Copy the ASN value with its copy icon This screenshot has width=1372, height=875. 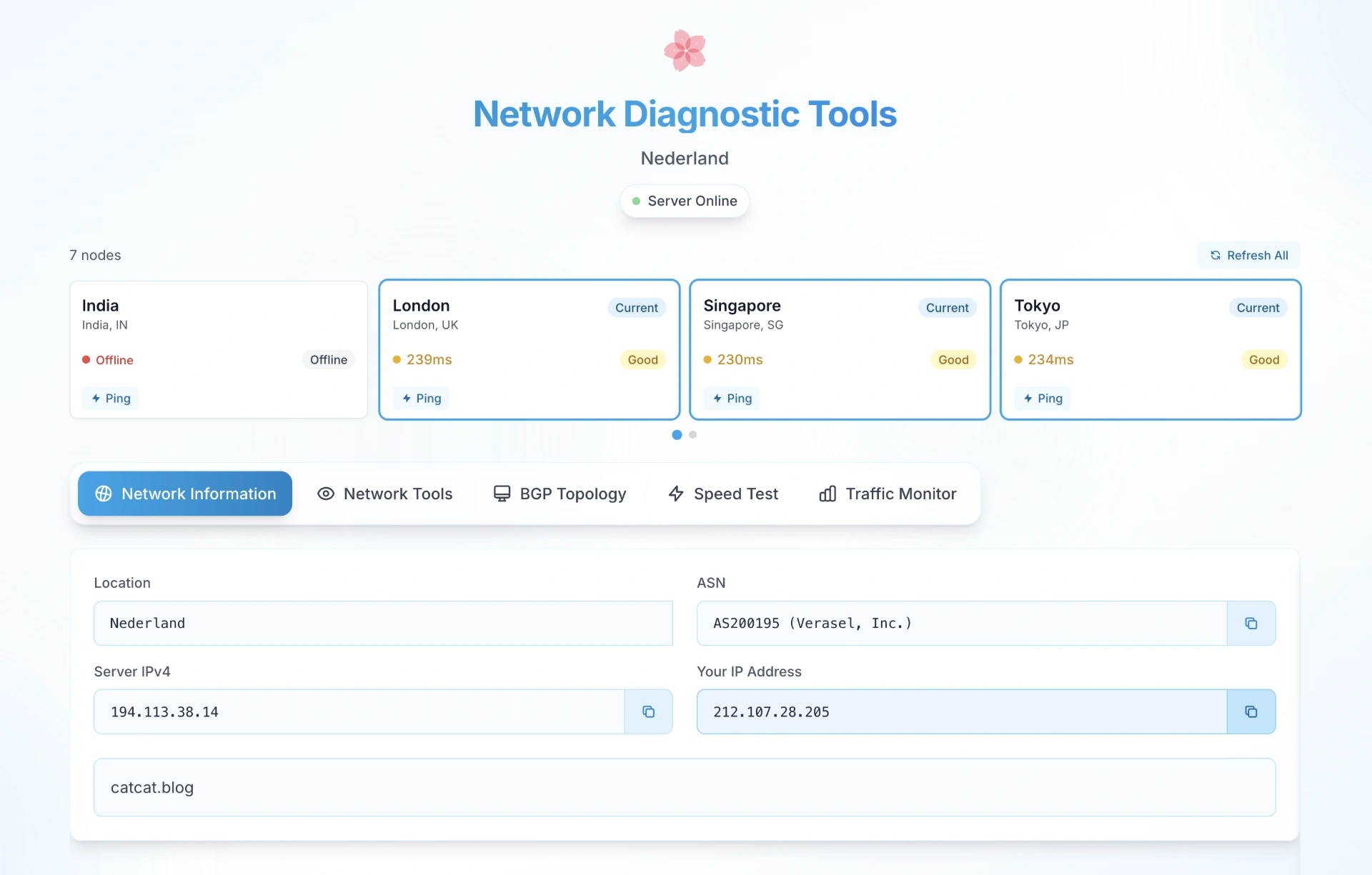(1251, 624)
